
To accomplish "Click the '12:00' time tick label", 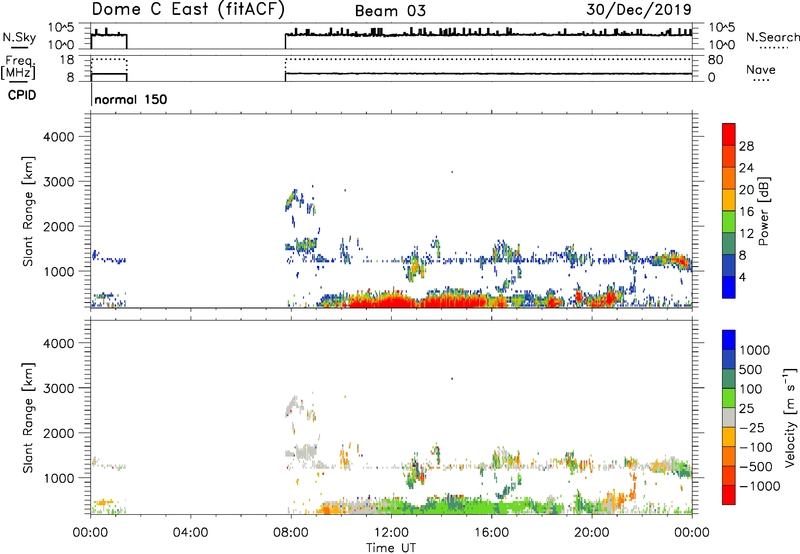I will (x=391, y=533).
